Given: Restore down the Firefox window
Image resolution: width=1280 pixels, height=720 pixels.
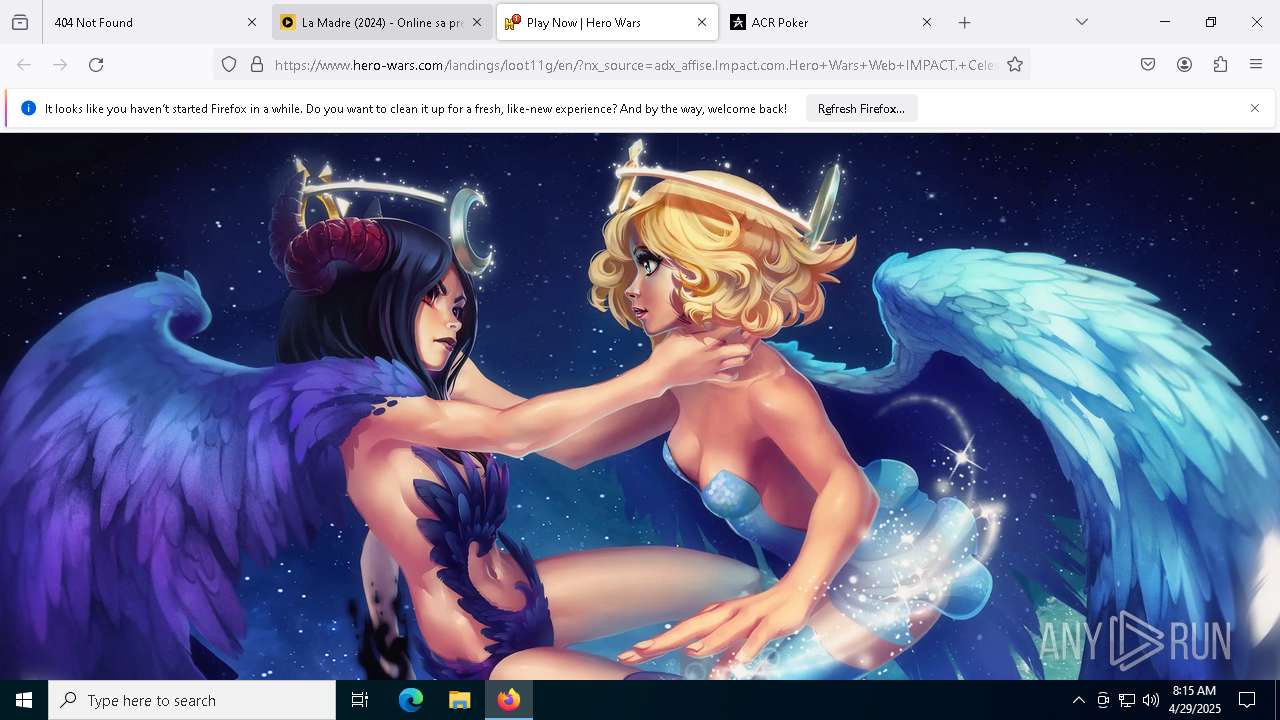Looking at the screenshot, I should (x=1211, y=22).
